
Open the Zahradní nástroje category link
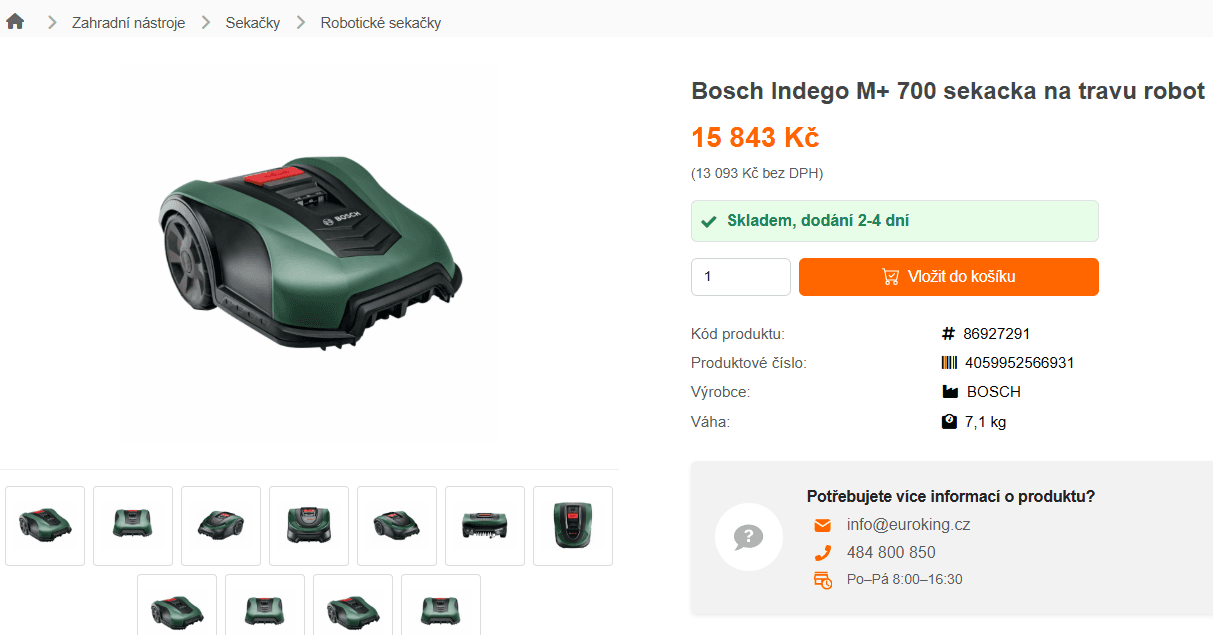[x=127, y=22]
